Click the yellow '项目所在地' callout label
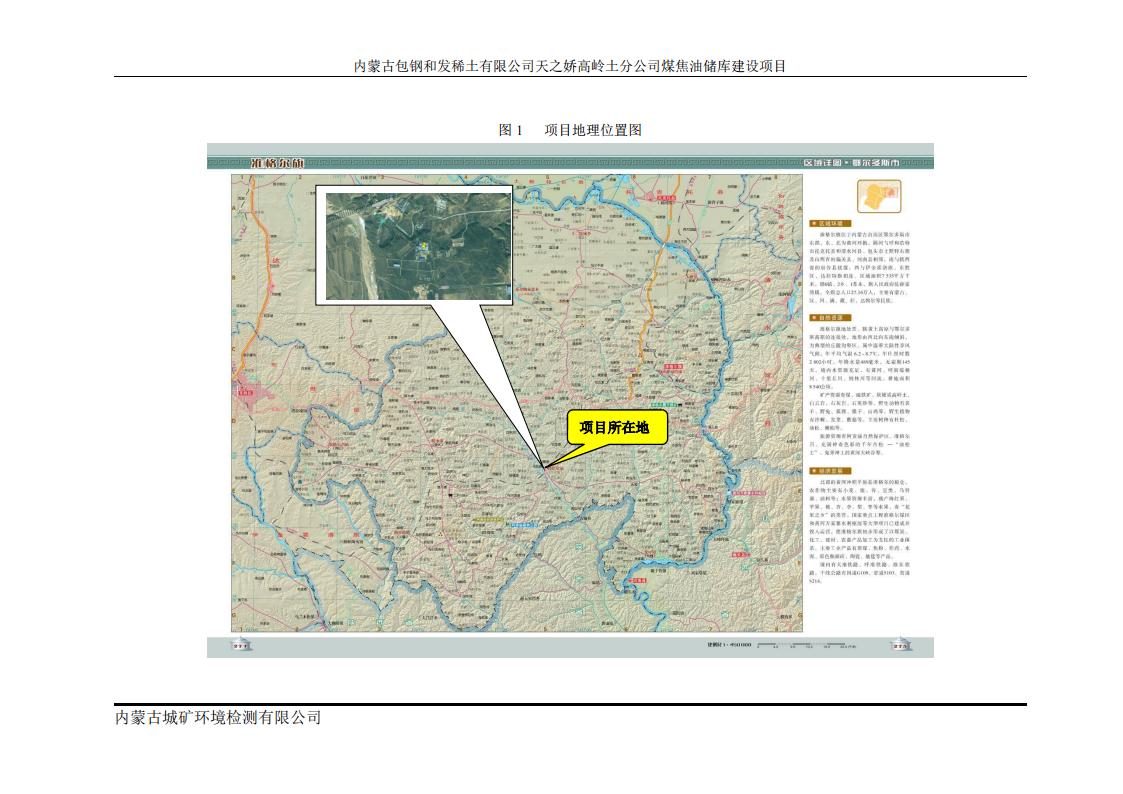1123x794 pixels. 615,427
